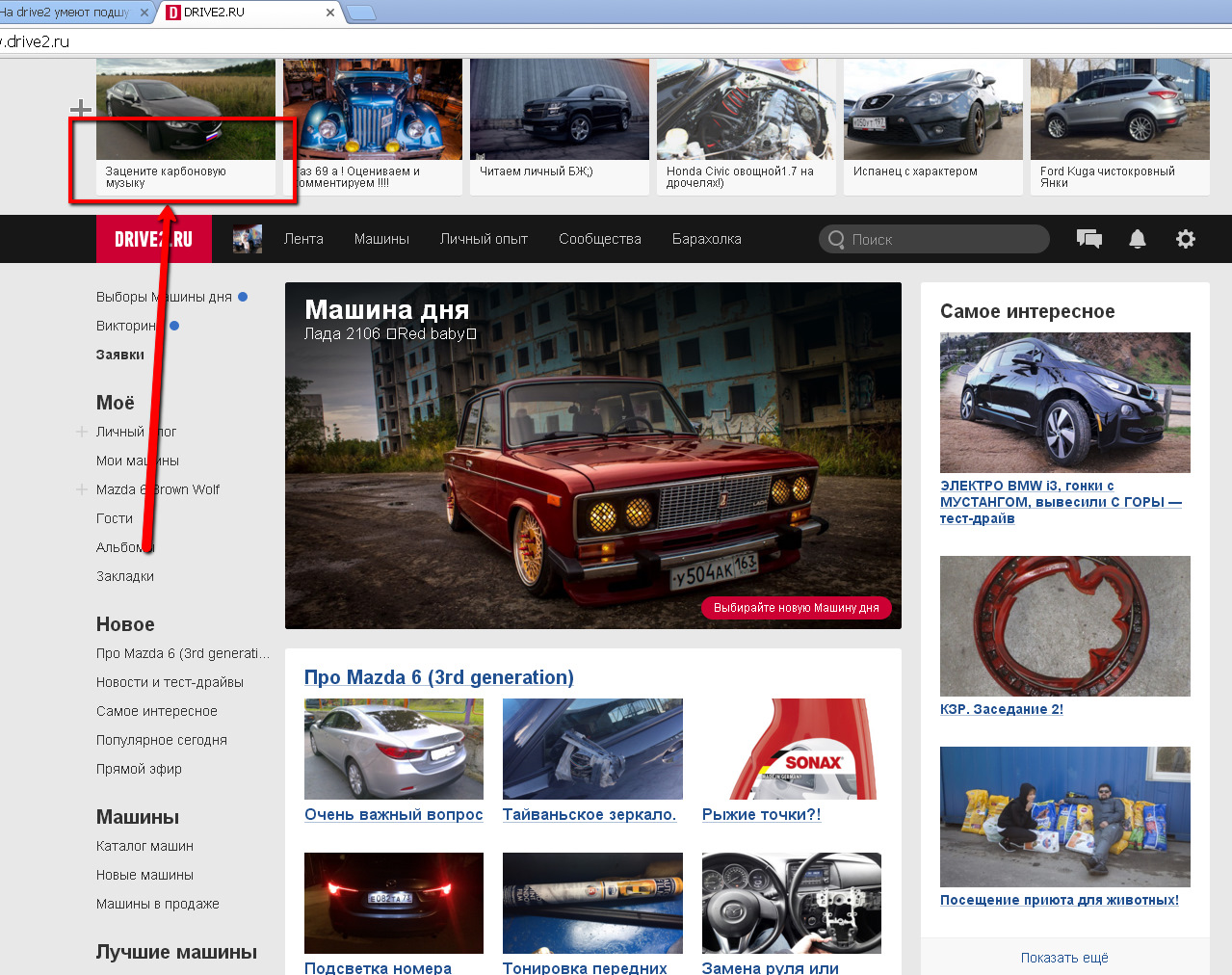
Task: Open 'Посещение приюта для животных!' link
Action: click(1060, 900)
